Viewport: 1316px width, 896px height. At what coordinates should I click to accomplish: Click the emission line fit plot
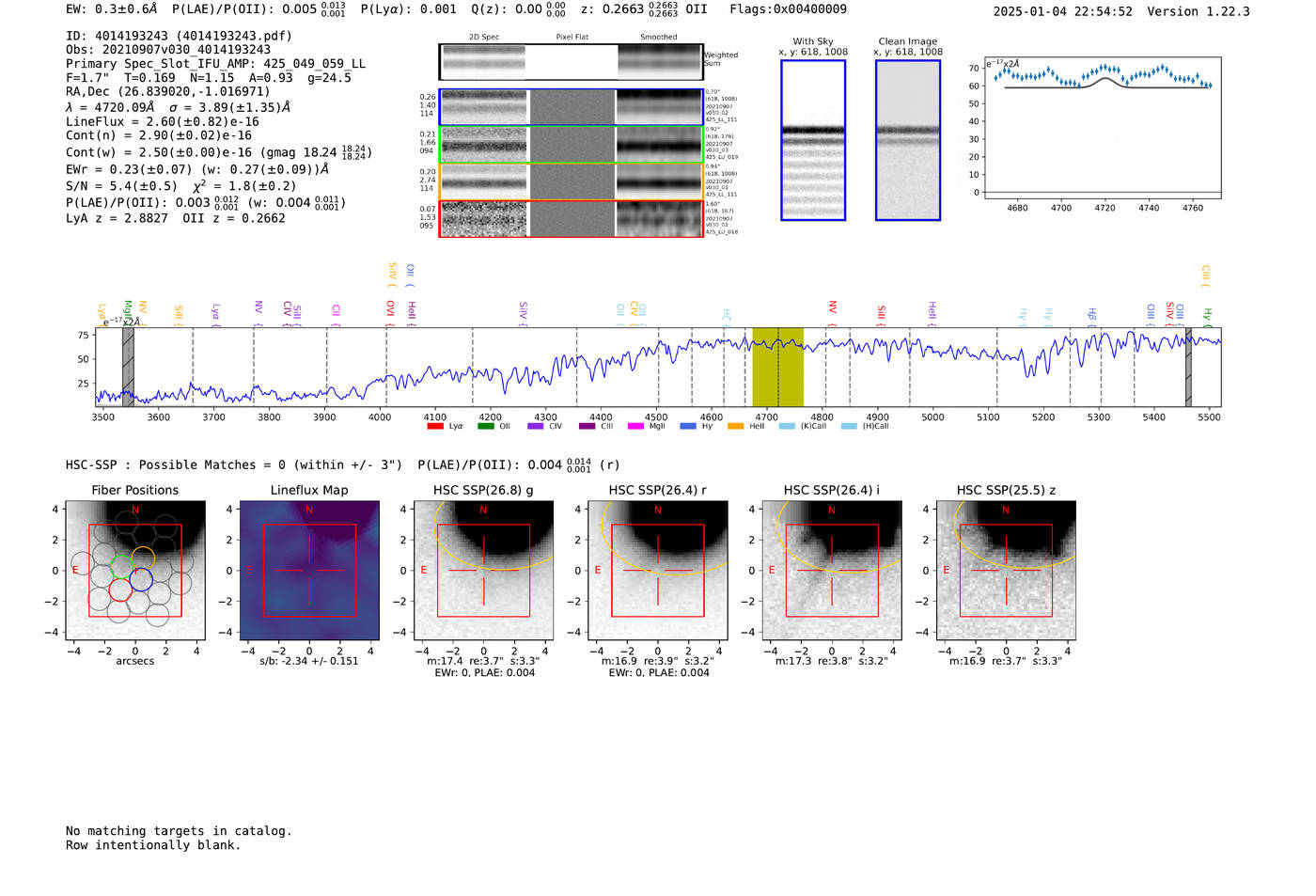[1103, 128]
